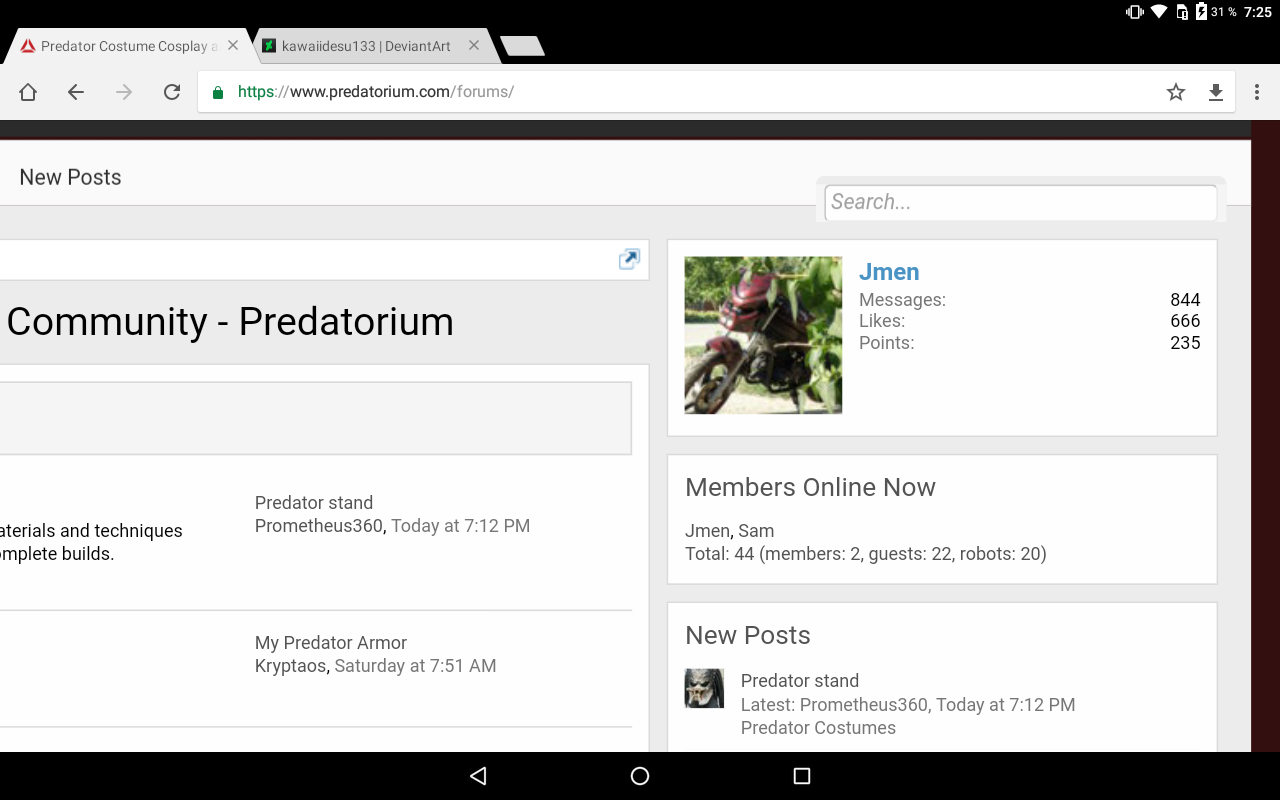Open the New Posts navigation link
This screenshot has width=1280, height=800.
click(x=70, y=177)
